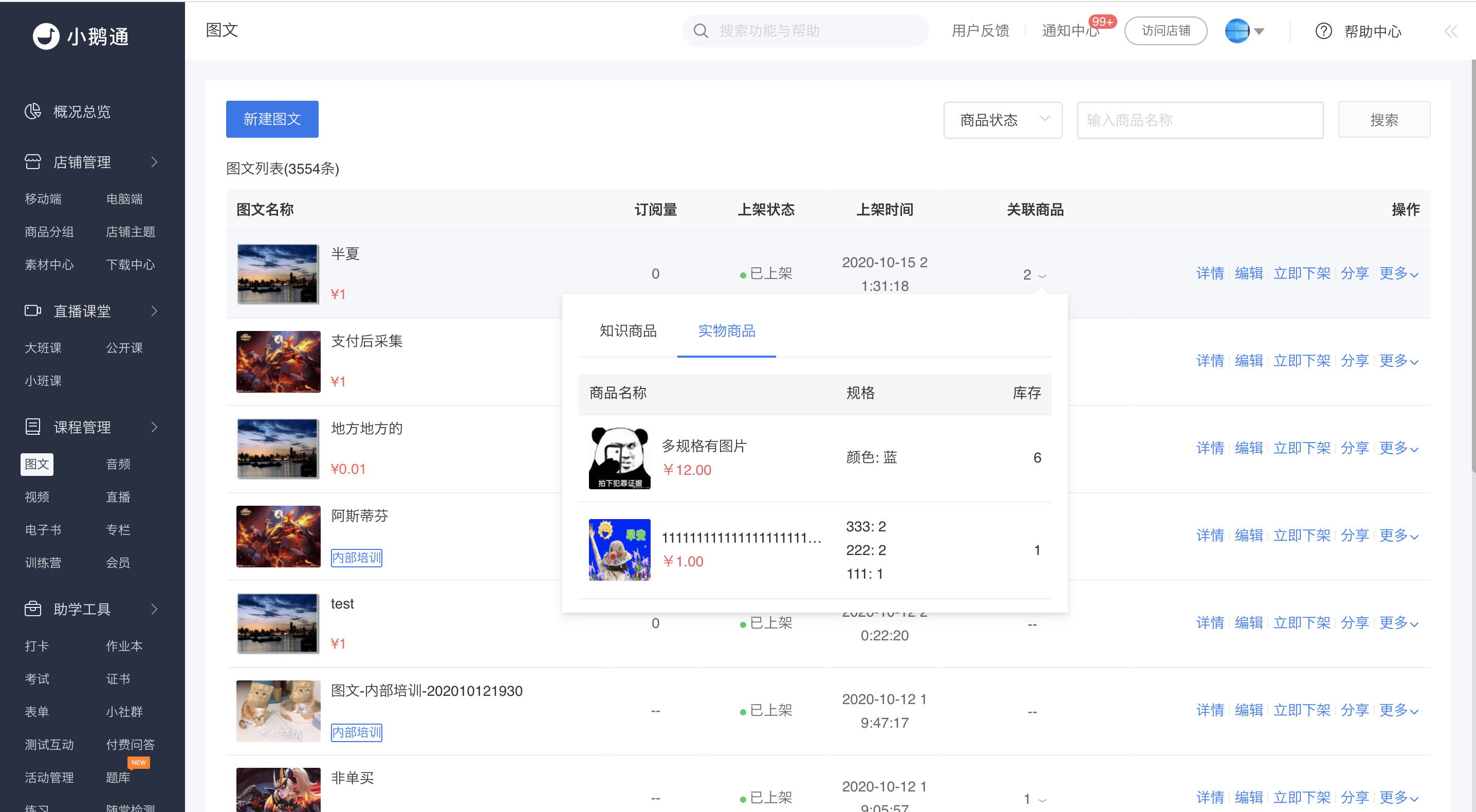Click the help question mark icon
Screen dimensions: 1476x812
click(x=1323, y=30)
